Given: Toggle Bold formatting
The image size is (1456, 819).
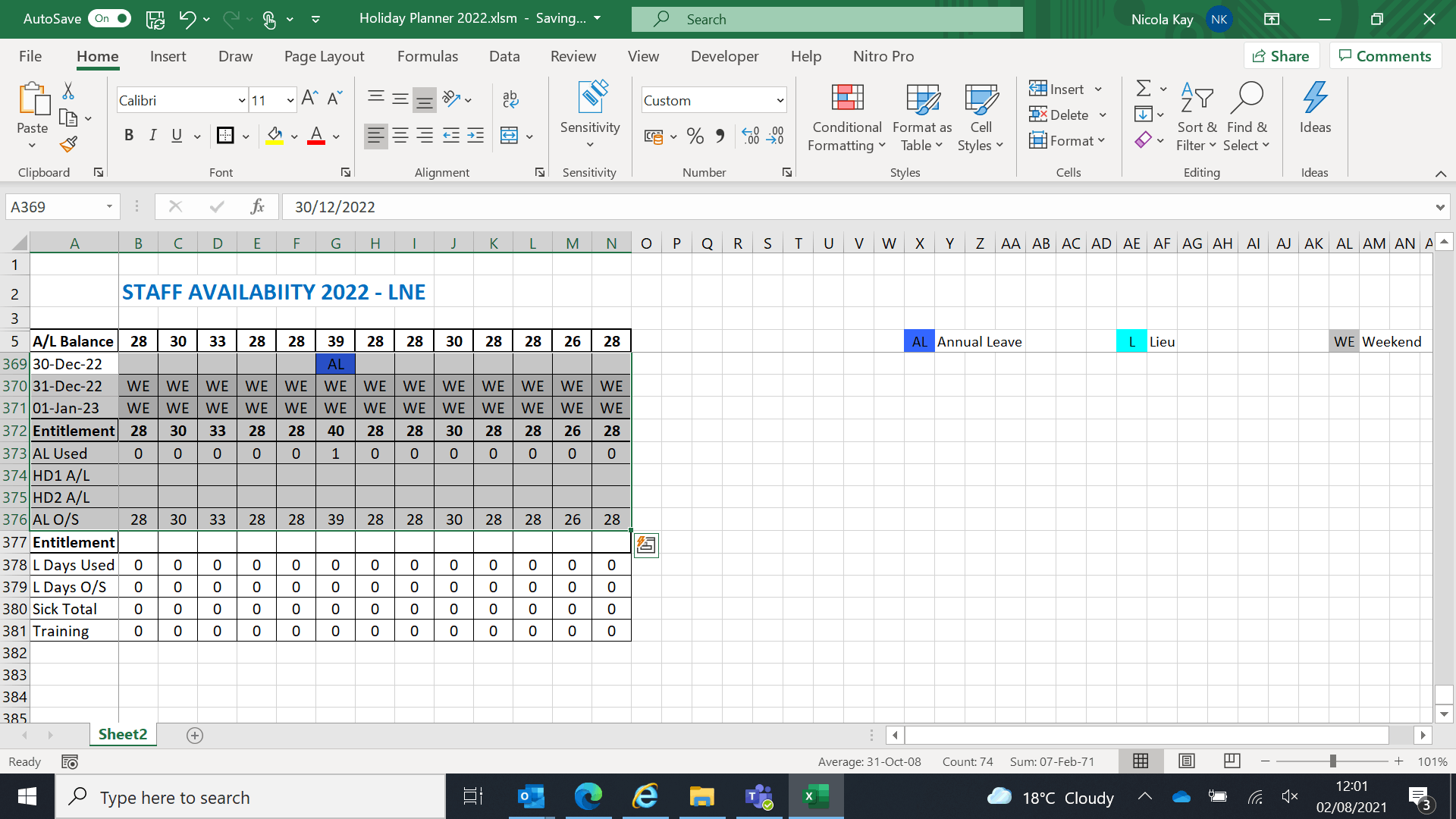Looking at the screenshot, I should click(129, 136).
